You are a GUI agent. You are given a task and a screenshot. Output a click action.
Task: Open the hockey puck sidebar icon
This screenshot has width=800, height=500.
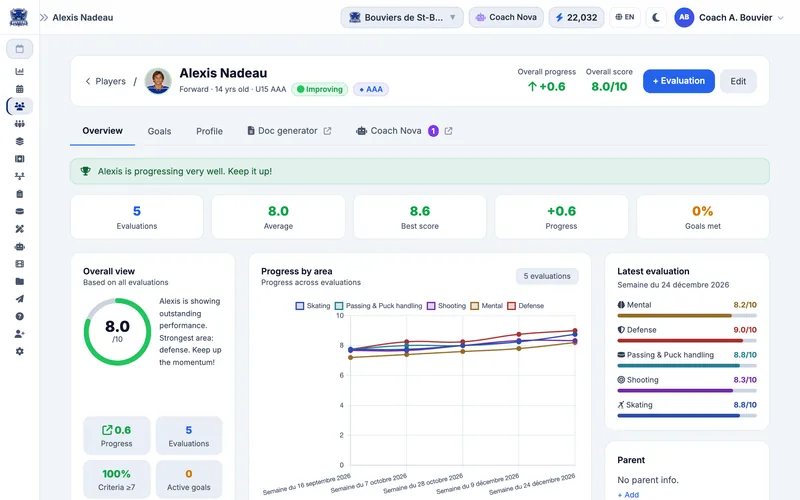[x=19, y=211]
